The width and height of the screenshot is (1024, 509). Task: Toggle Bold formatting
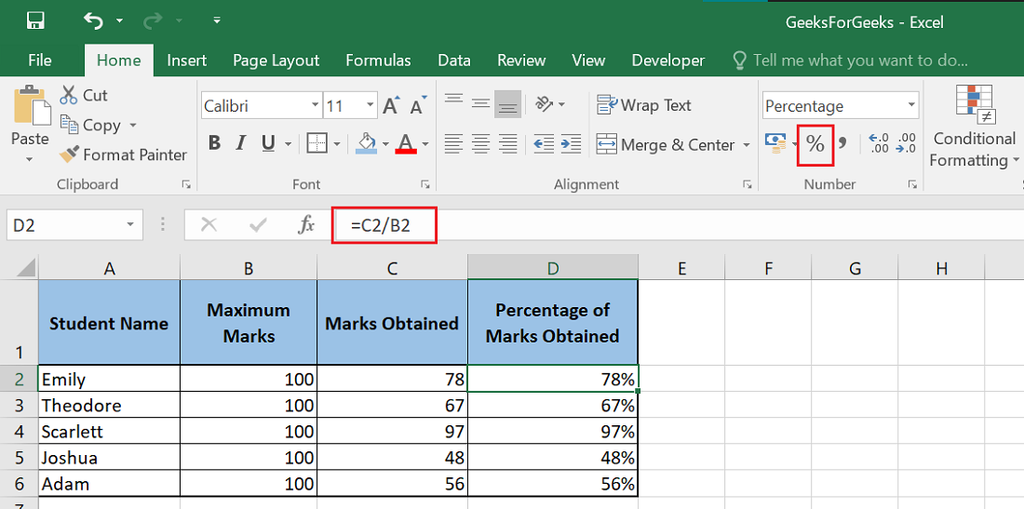coord(214,144)
